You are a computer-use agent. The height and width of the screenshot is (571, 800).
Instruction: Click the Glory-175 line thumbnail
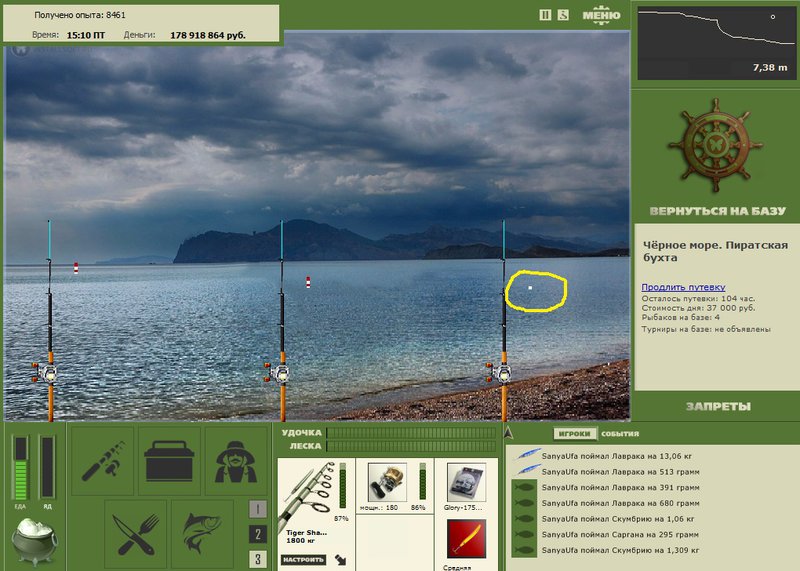[x=466, y=482]
